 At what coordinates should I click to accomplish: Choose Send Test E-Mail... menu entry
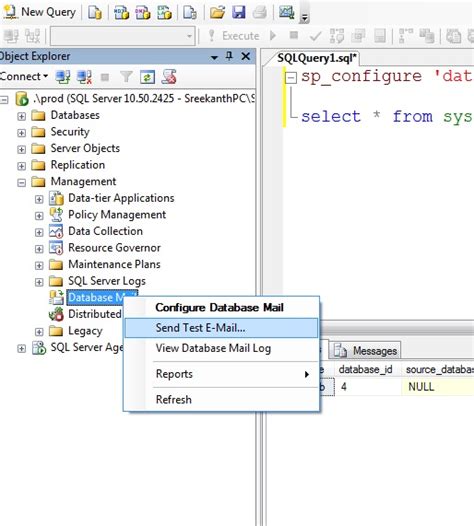(x=221, y=328)
